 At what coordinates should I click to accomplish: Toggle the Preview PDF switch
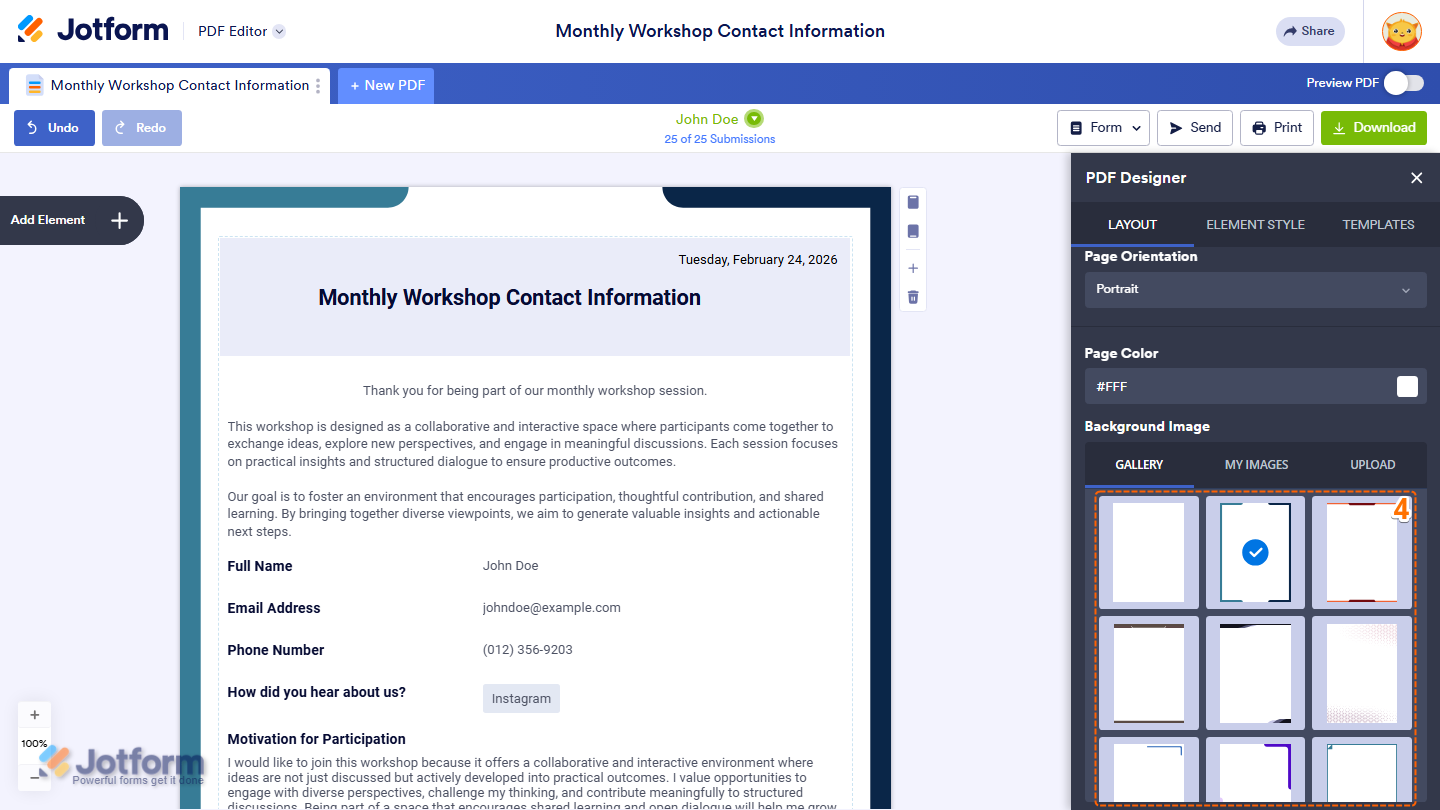pos(1403,83)
